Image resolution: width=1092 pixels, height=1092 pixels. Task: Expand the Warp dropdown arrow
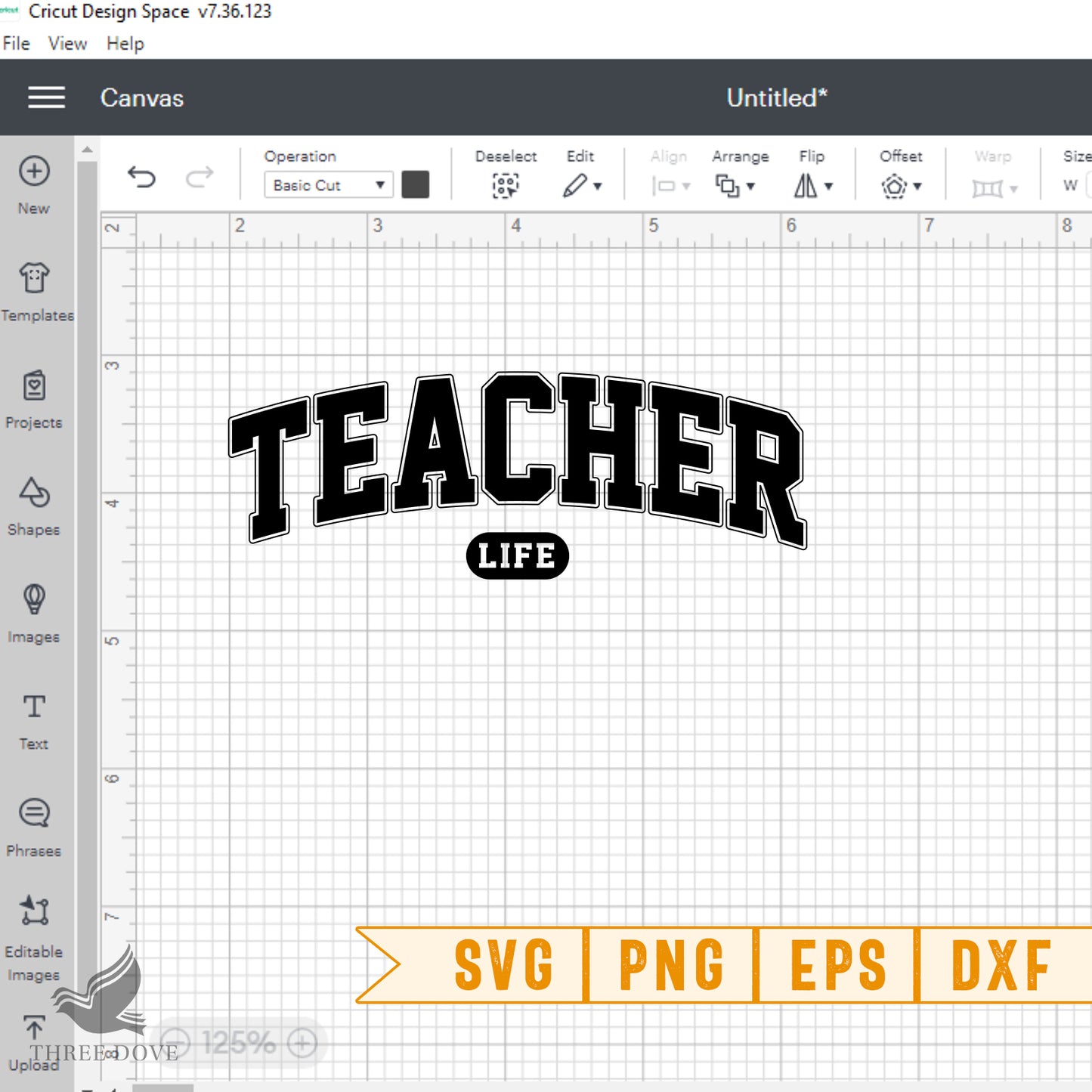pyautogui.click(x=1013, y=189)
